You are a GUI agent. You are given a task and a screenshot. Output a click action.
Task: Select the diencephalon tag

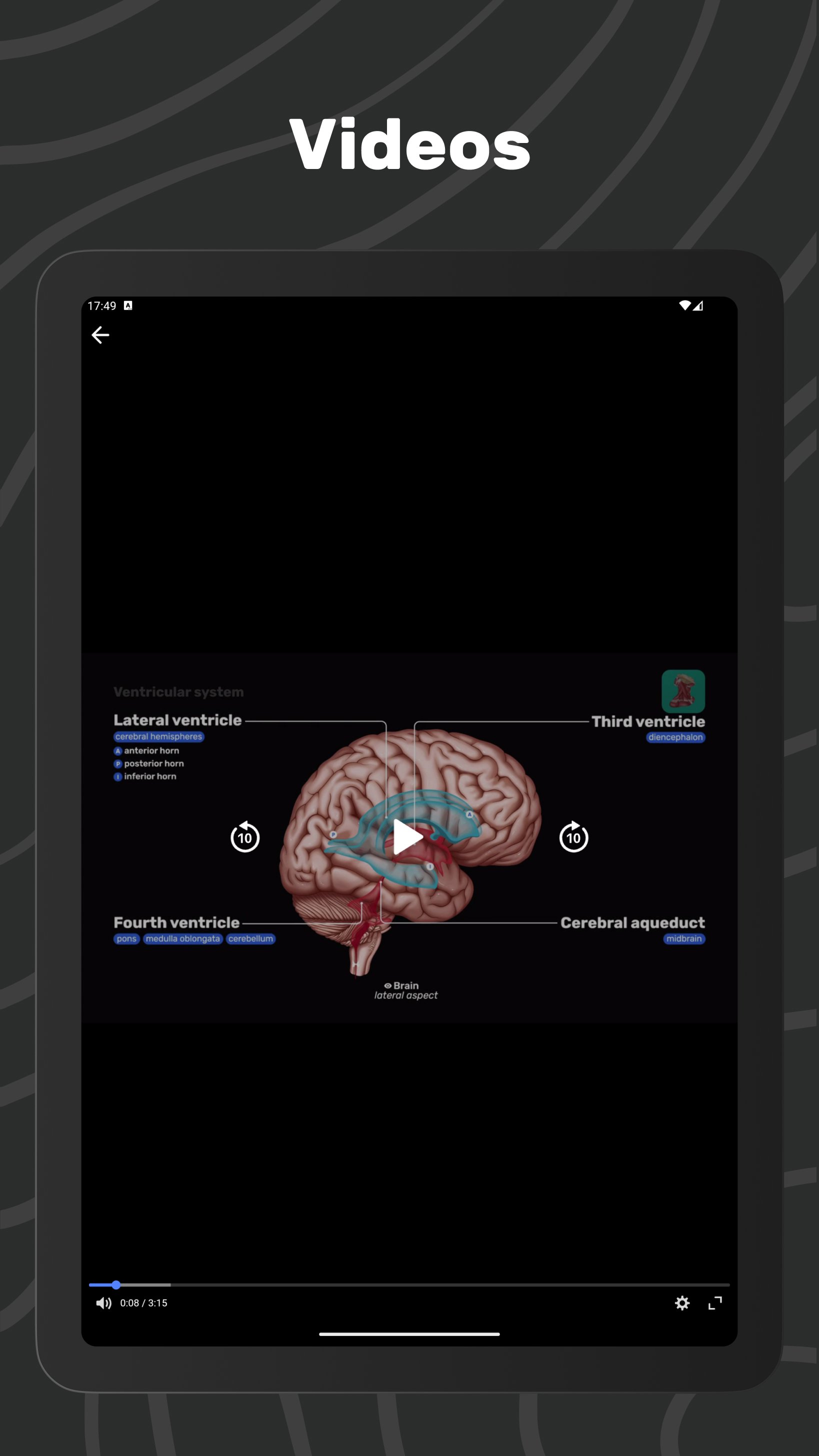coord(675,737)
